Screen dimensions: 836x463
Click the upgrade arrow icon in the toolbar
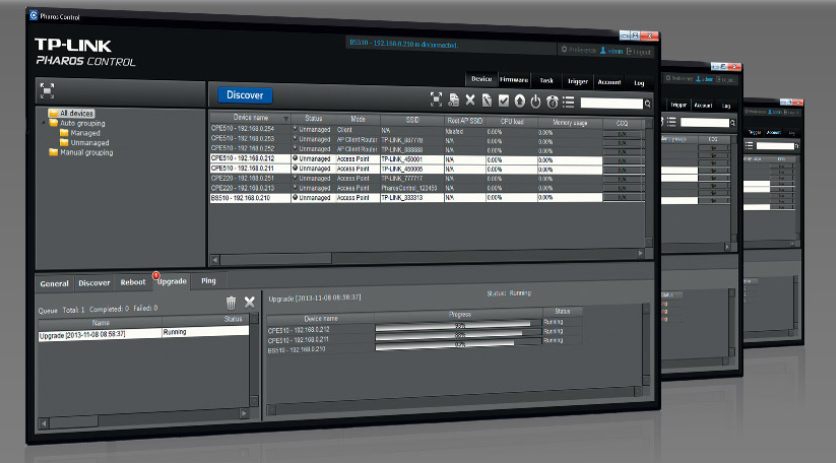520,100
